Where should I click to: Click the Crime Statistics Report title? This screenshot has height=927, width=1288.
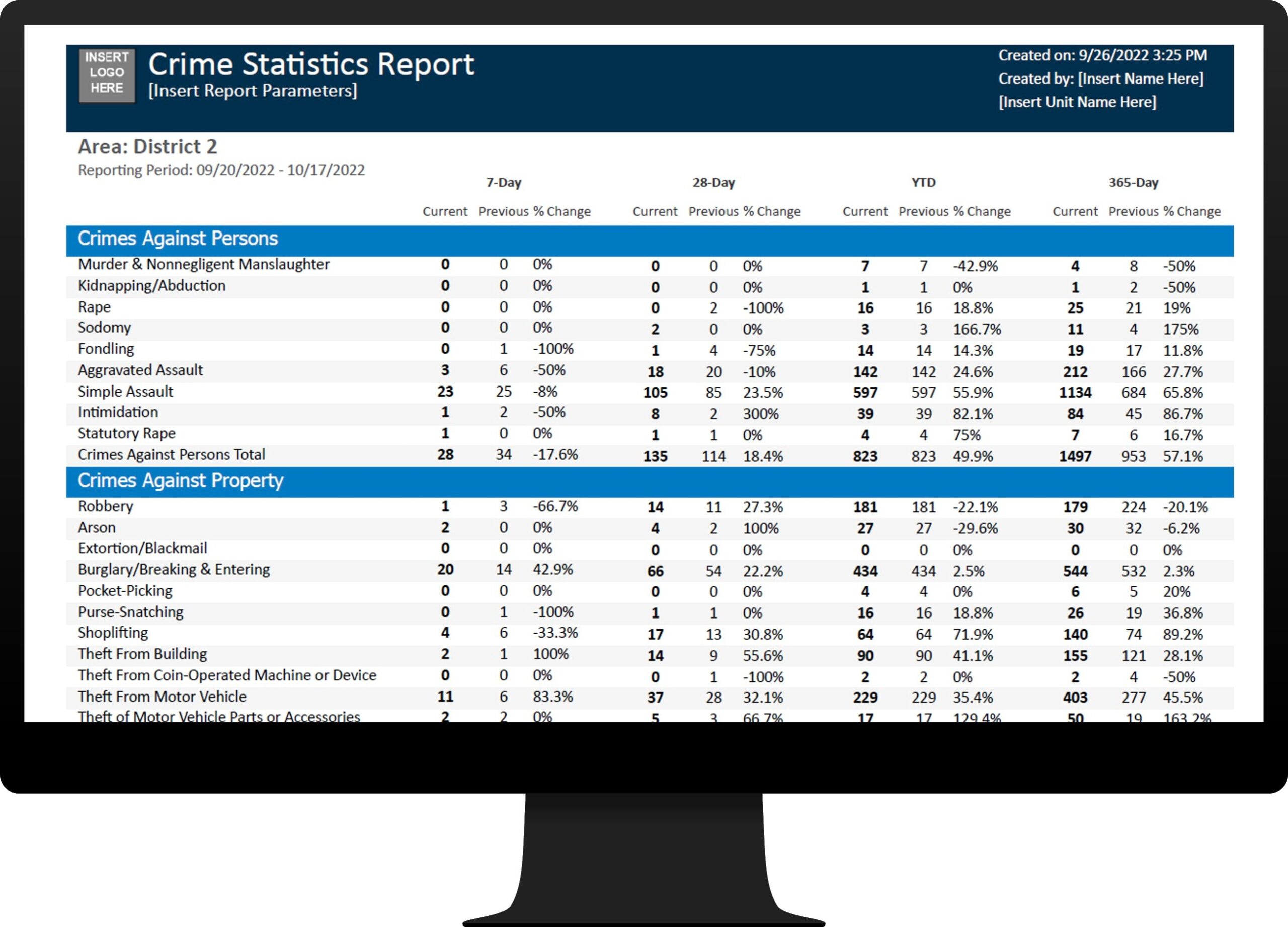click(310, 63)
